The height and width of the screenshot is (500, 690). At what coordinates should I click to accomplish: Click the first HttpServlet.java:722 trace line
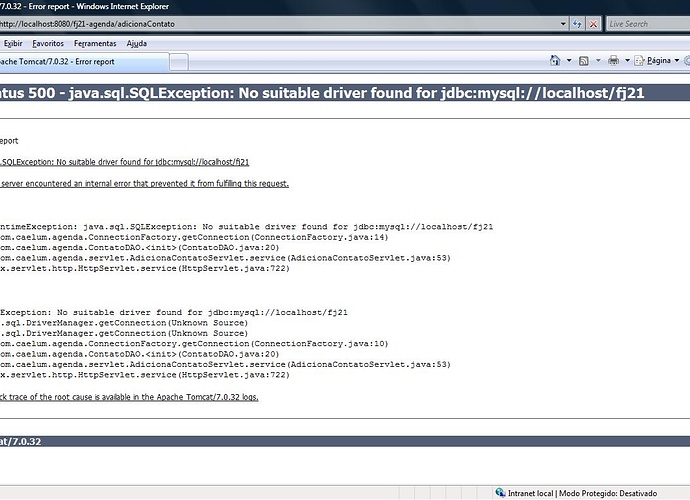tap(145, 268)
